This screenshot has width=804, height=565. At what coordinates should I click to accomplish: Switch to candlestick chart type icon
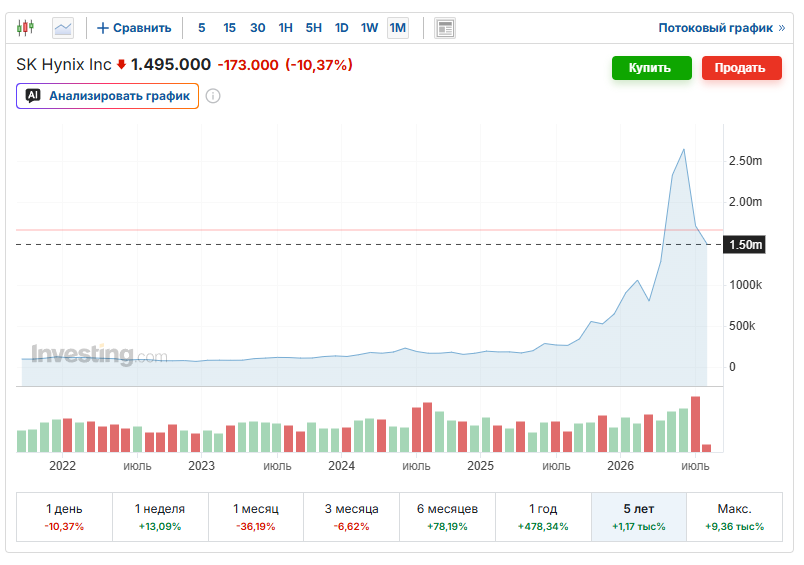(x=25, y=28)
